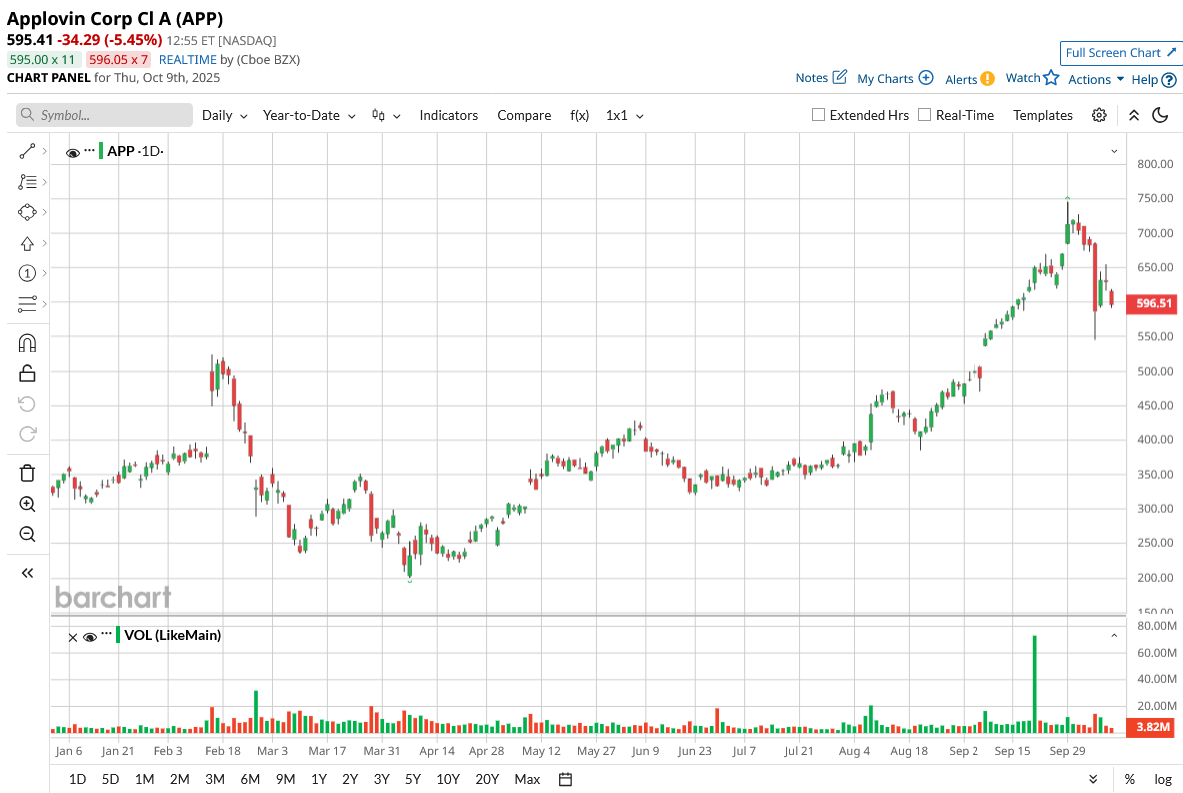Image resolution: width=1183 pixels, height=793 pixels.
Task: Switch to dark mode moon icon
Action: (1160, 115)
